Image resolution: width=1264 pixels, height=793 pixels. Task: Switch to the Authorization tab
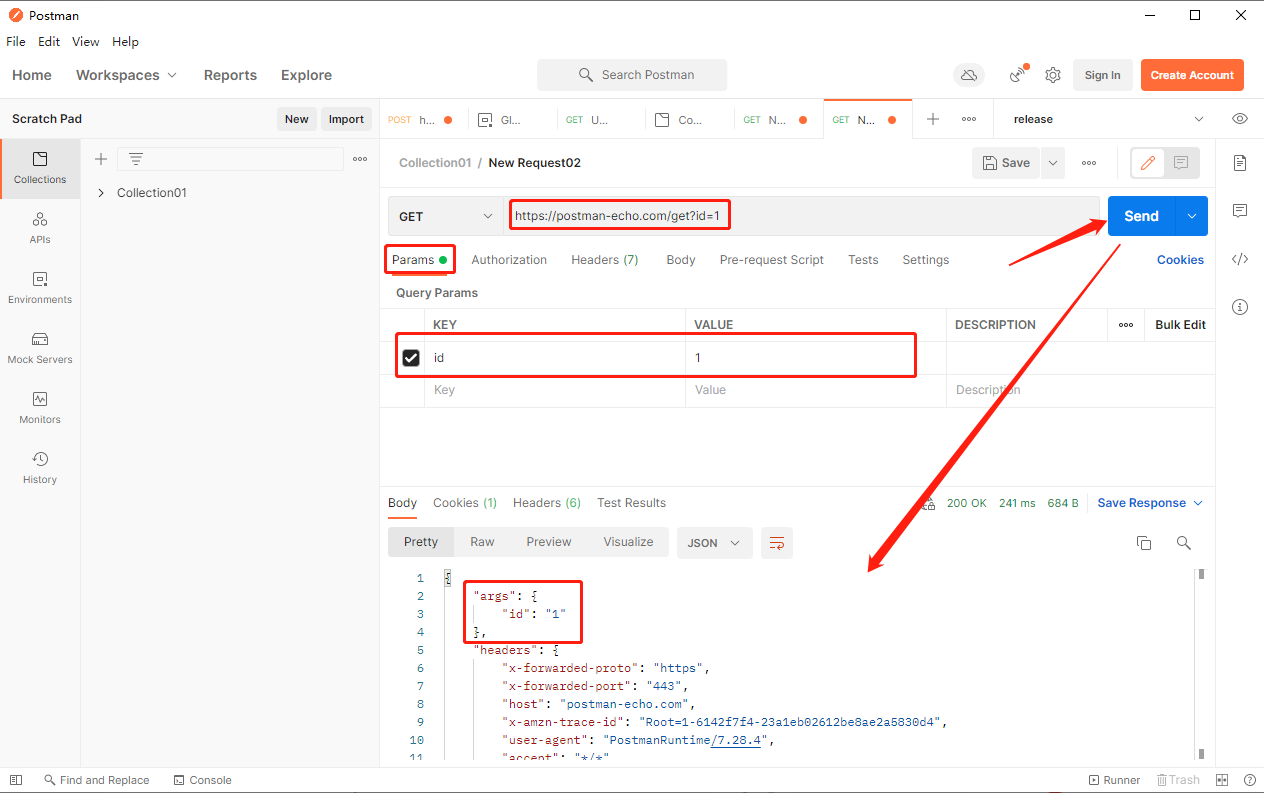509,260
